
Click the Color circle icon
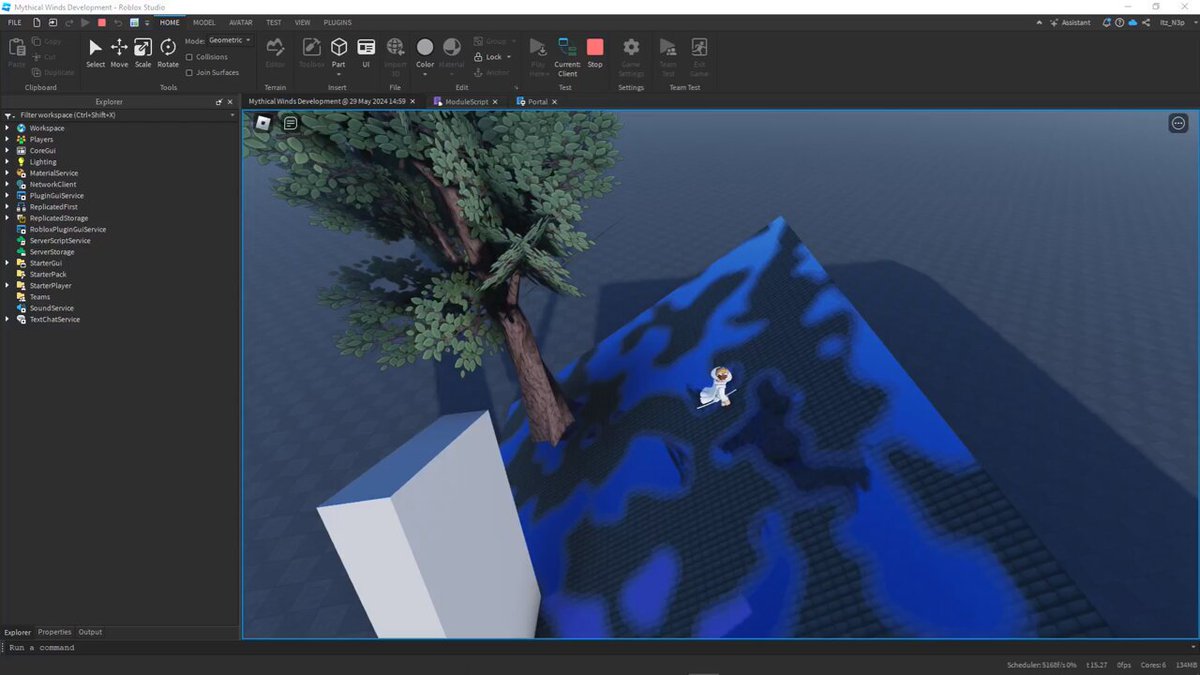[x=425, y=47]
